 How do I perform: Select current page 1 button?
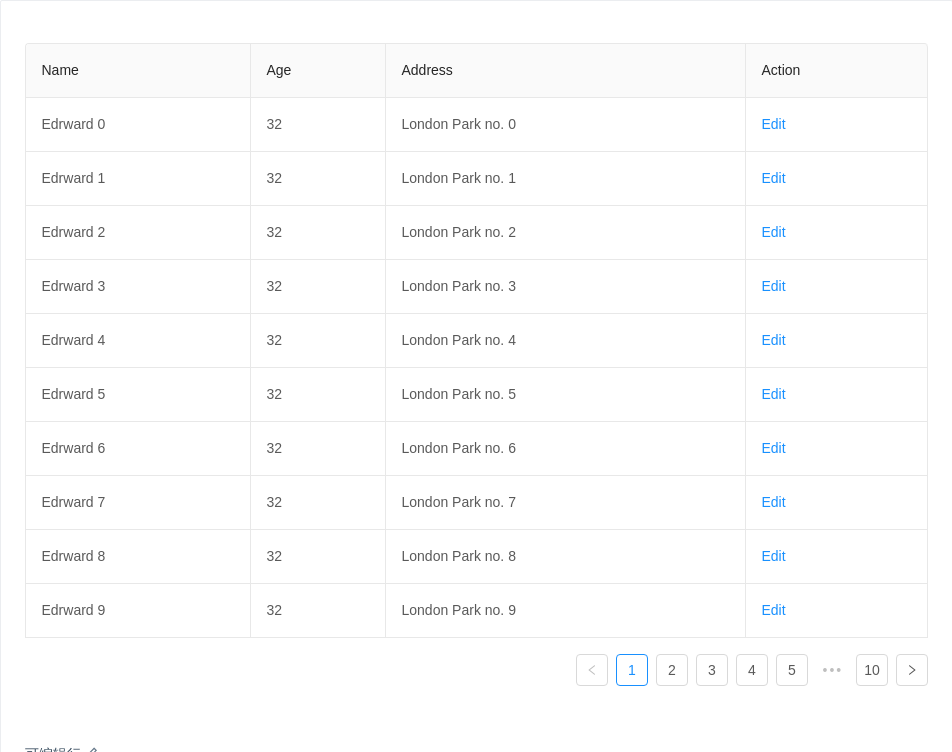[x=631, y=670]
